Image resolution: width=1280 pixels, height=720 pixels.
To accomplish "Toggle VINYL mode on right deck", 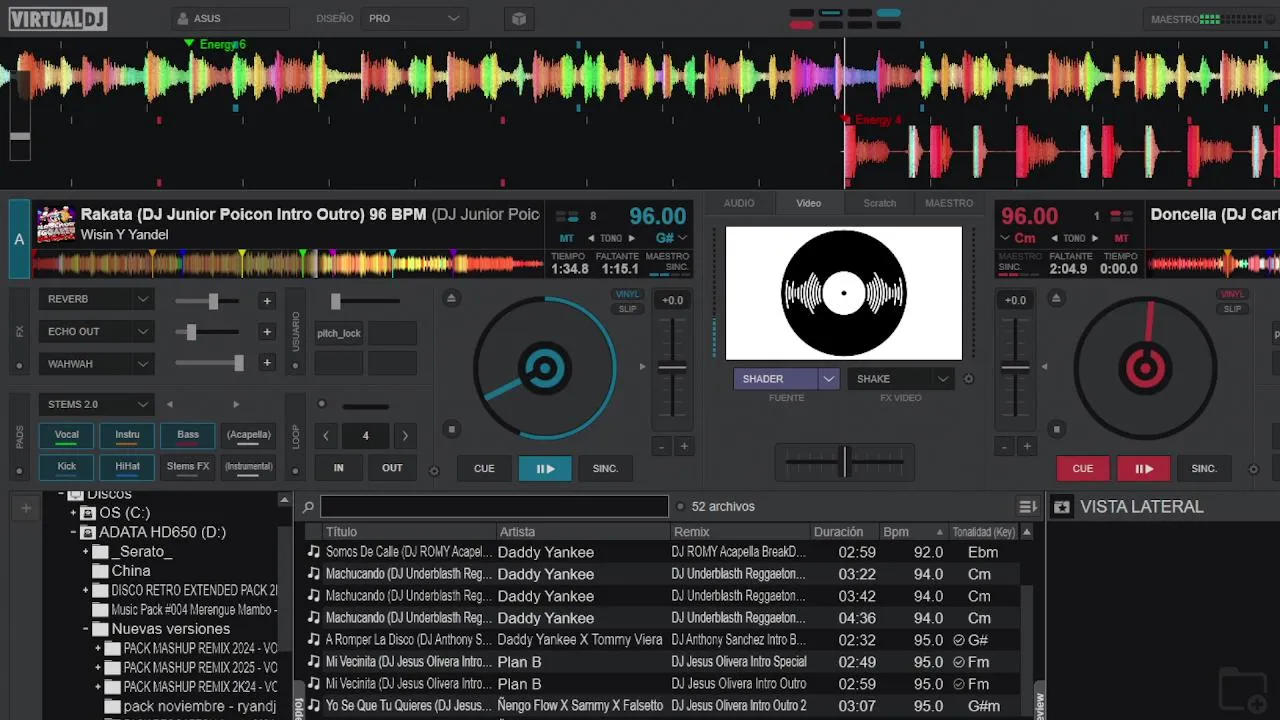I will [x=1232, y=295].
